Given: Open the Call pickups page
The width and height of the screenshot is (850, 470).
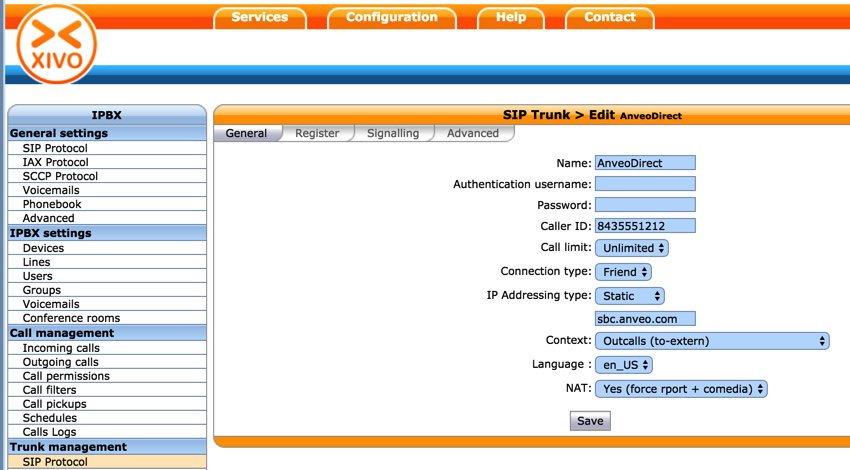Looking at the screenshot, I should click(107, 404).
